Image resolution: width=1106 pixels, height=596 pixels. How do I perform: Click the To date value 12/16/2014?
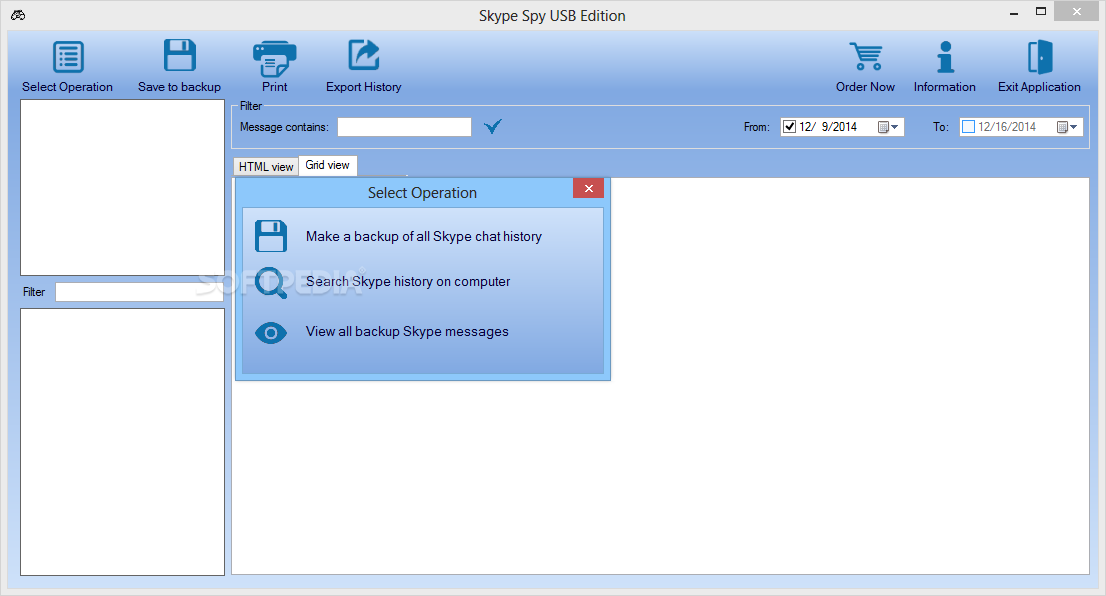1007,127
